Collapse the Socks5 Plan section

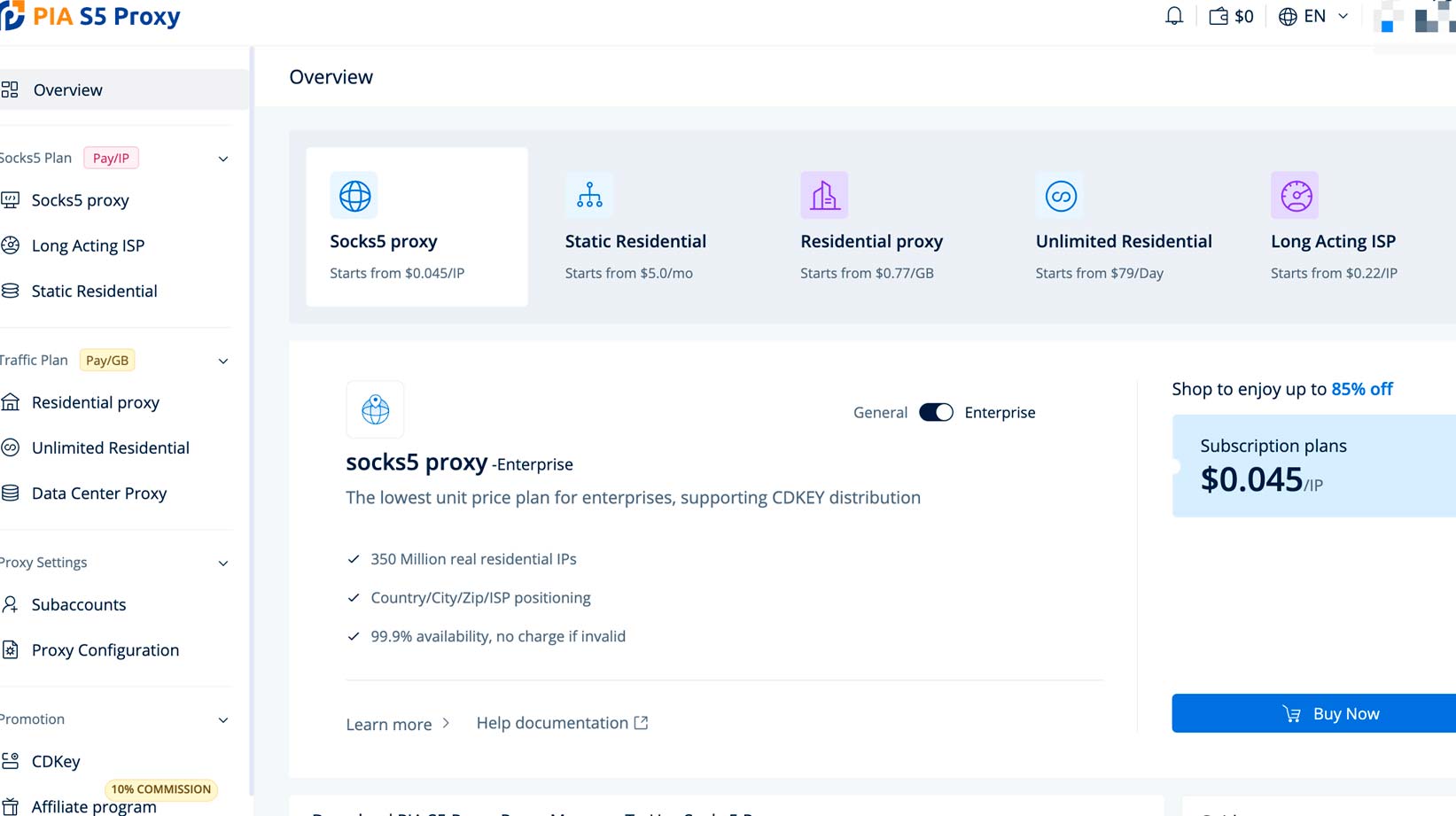[x=223, y=159]
